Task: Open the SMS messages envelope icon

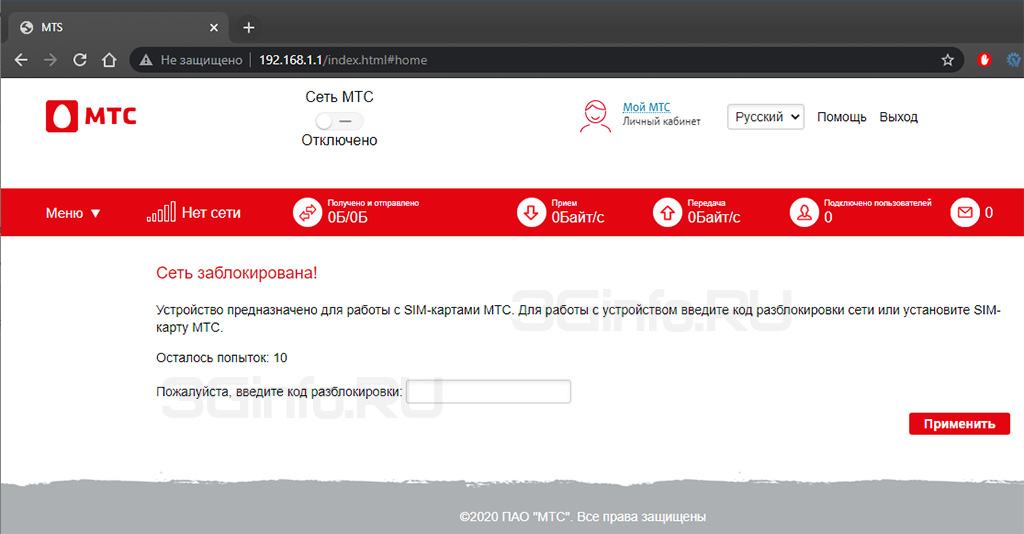Action: [x=965, y=213]
